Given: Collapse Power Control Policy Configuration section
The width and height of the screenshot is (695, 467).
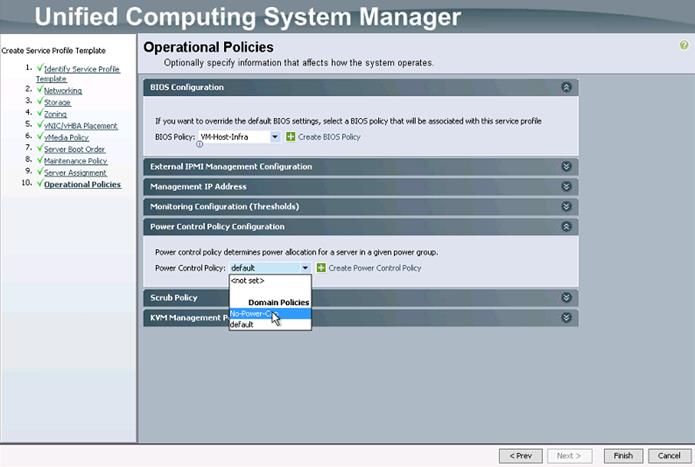Looking at the screenshot, I should pos(566,227).
